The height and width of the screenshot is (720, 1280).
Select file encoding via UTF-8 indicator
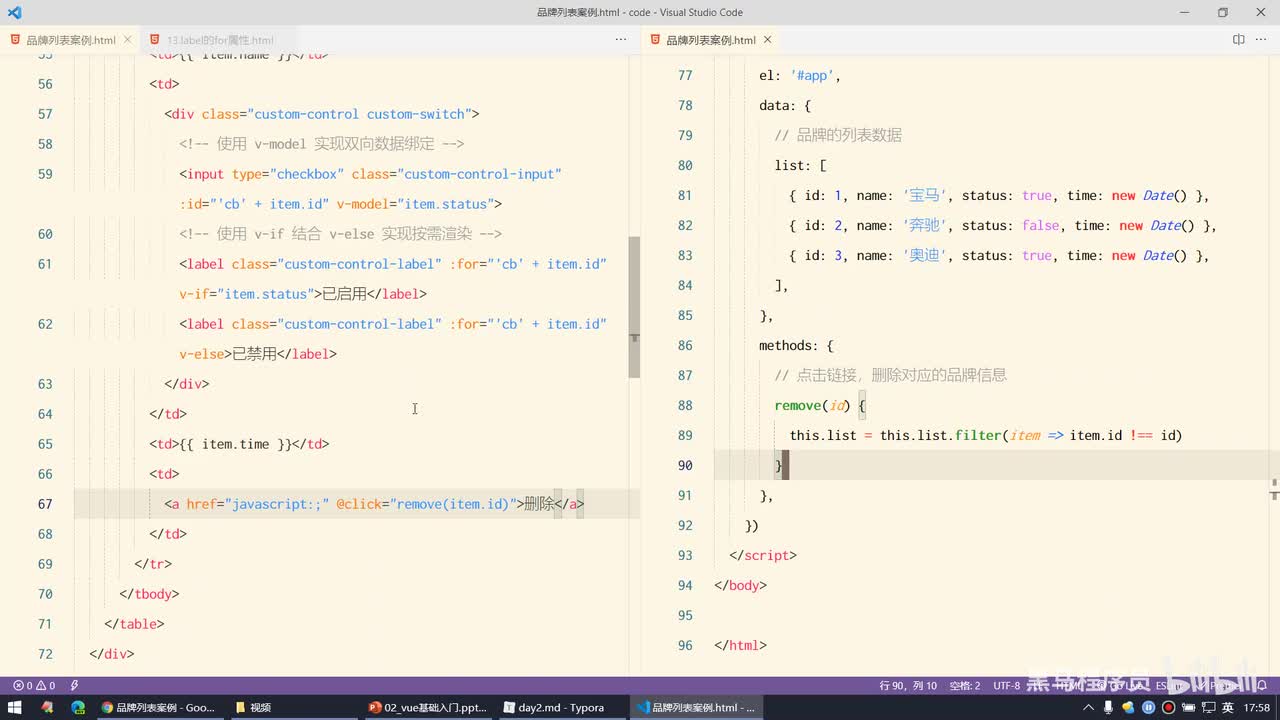coord(1006,686)
